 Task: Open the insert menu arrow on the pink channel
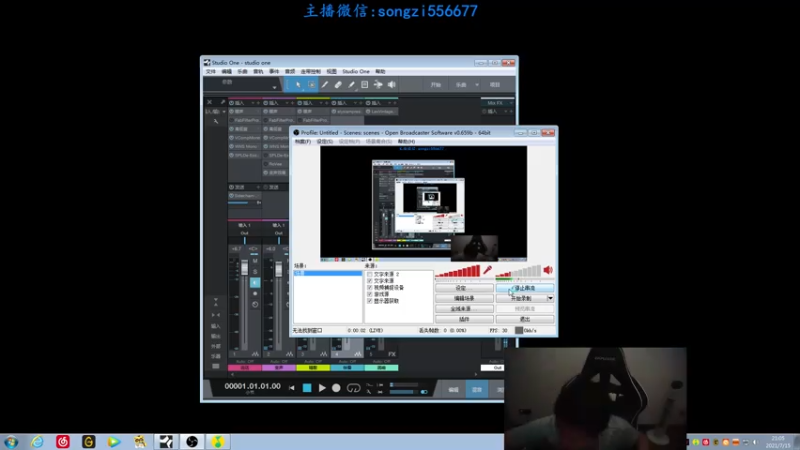[253, 103]
